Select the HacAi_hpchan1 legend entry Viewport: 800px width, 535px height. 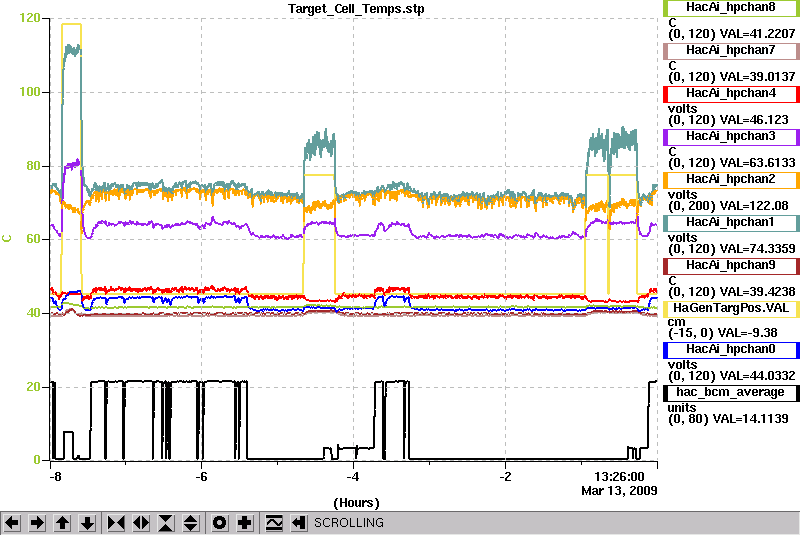coord(731,223)
